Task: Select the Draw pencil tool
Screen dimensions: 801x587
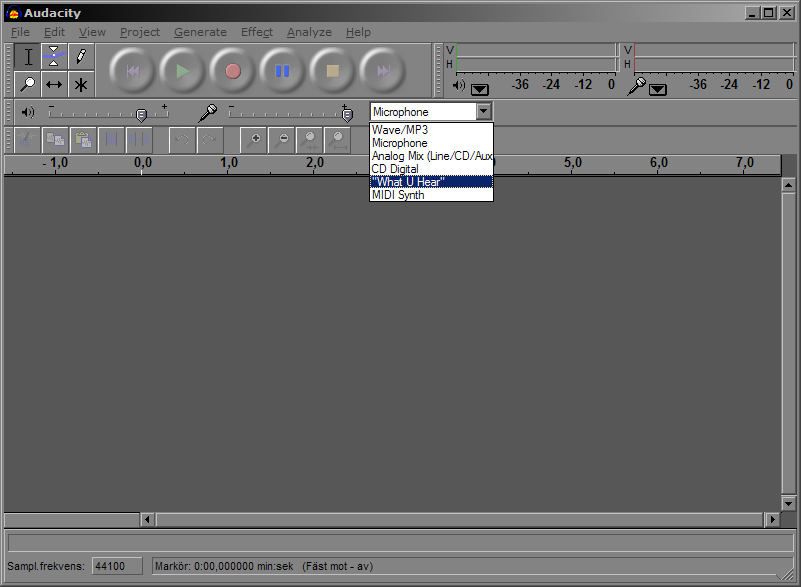Action: [81, 57]
